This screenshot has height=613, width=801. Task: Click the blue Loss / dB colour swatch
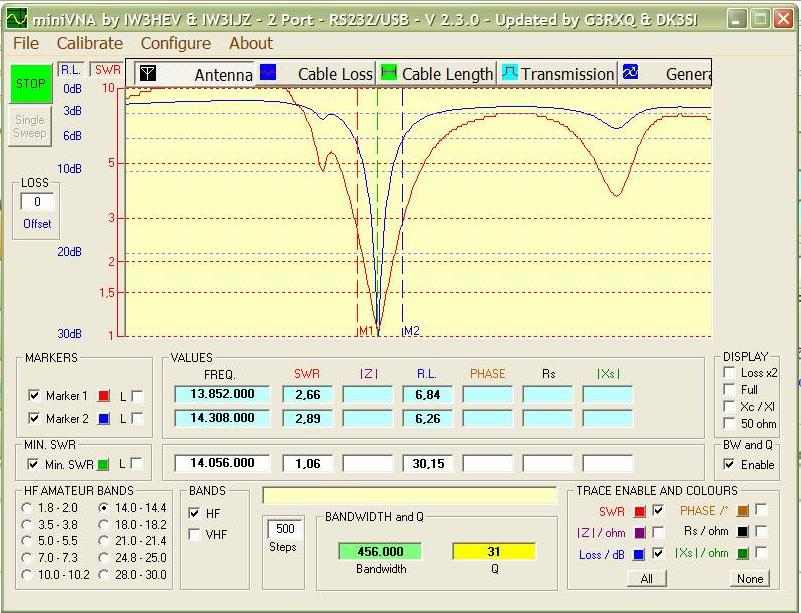640,555
